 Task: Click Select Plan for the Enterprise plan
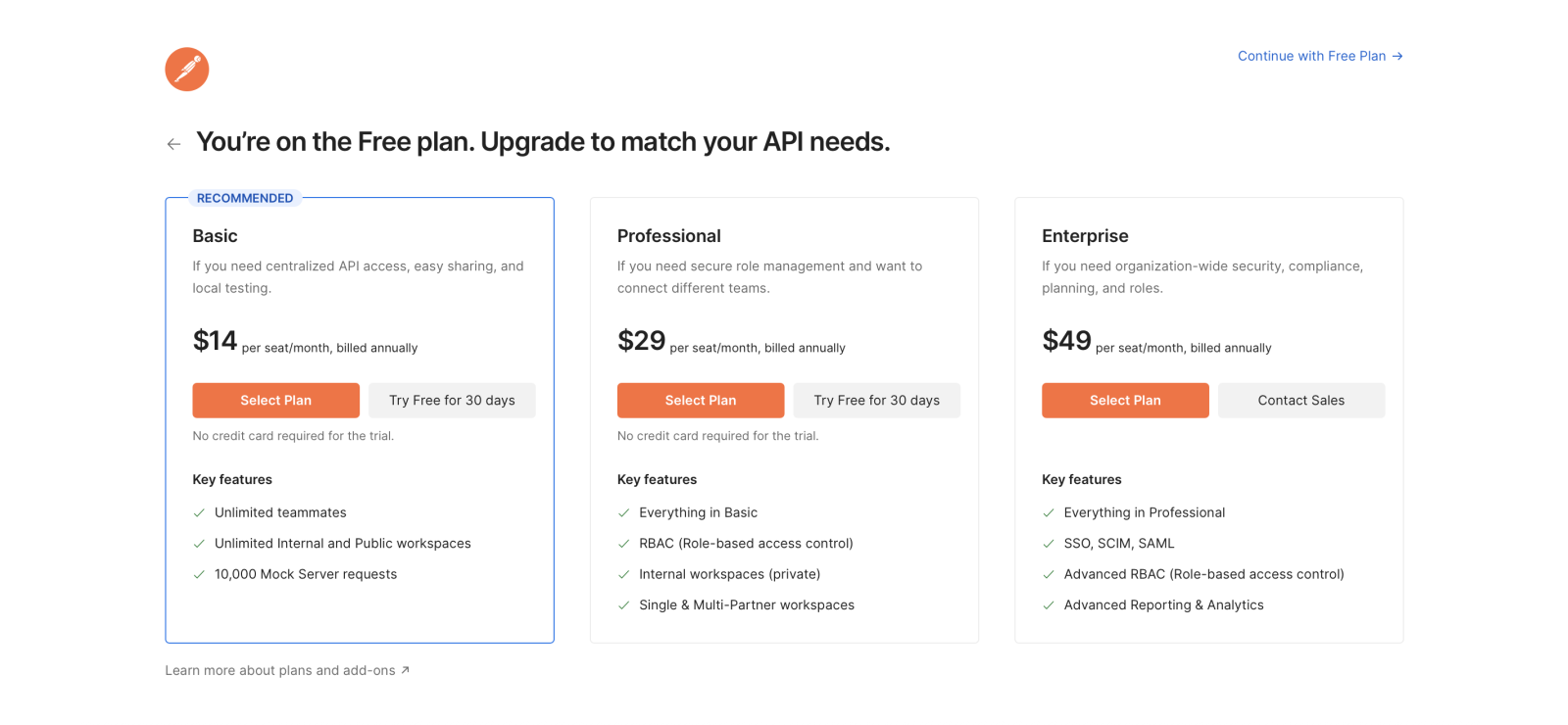point(1125,401)
